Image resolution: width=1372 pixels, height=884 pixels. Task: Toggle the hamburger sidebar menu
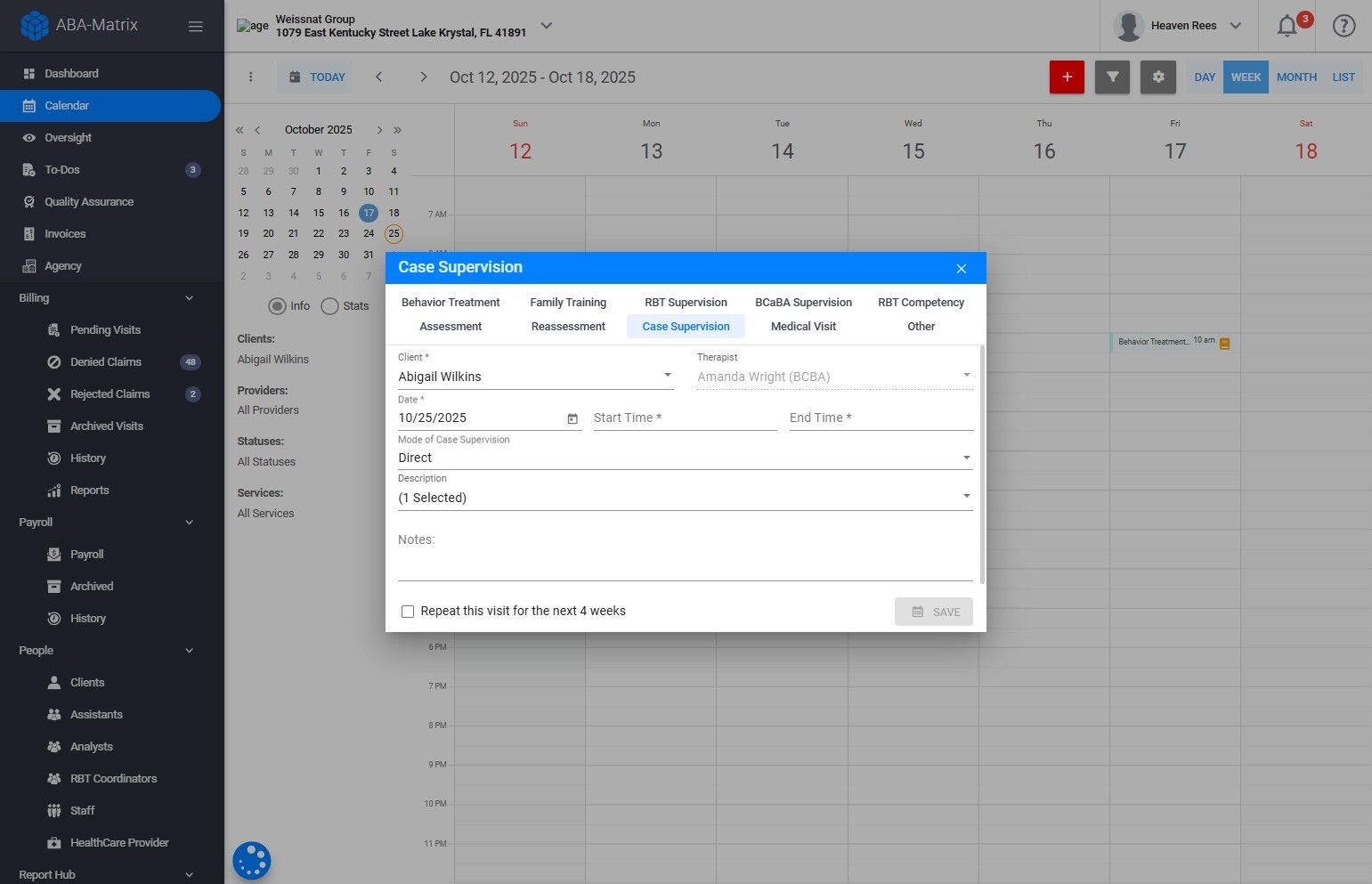point(196,26)
